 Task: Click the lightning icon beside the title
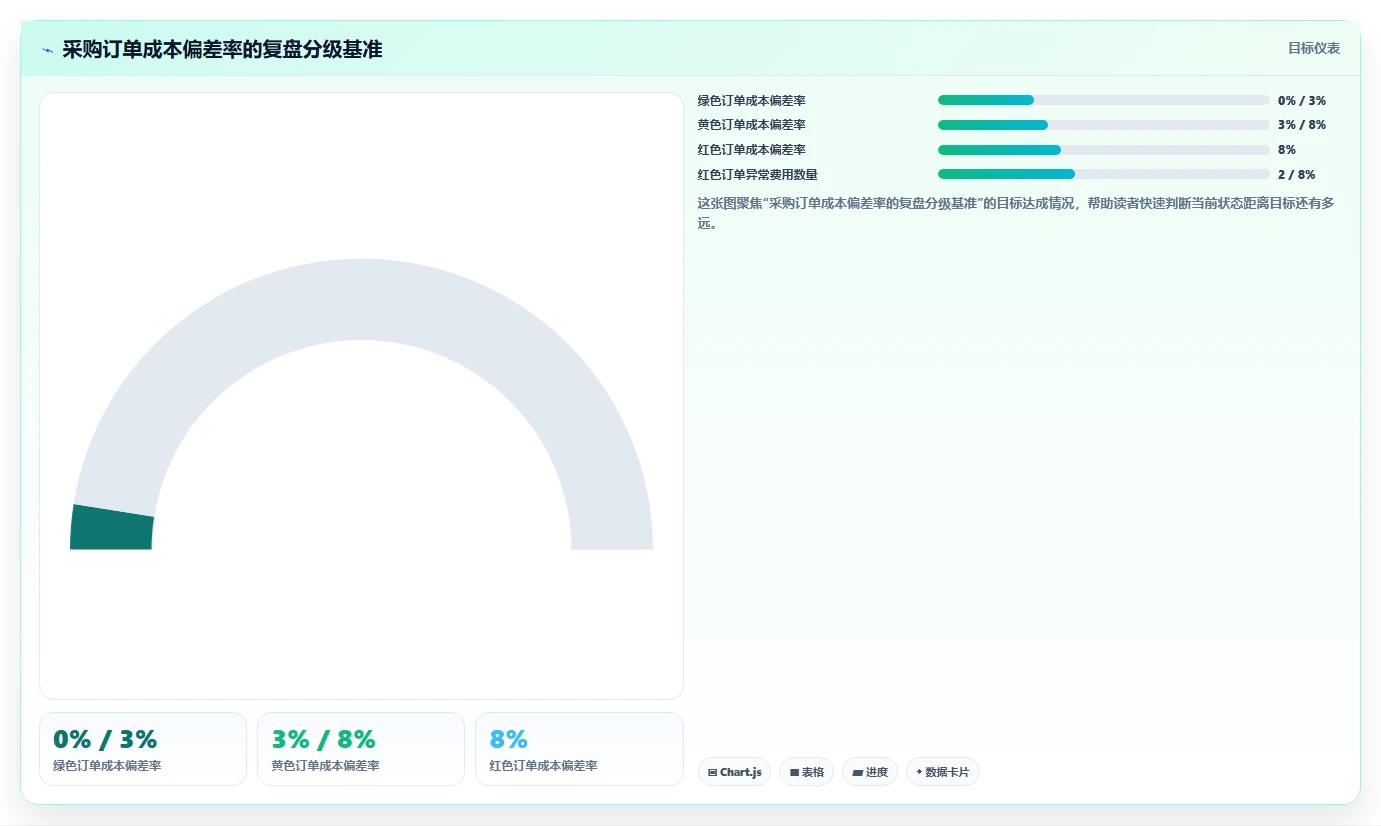pos(47,50)
